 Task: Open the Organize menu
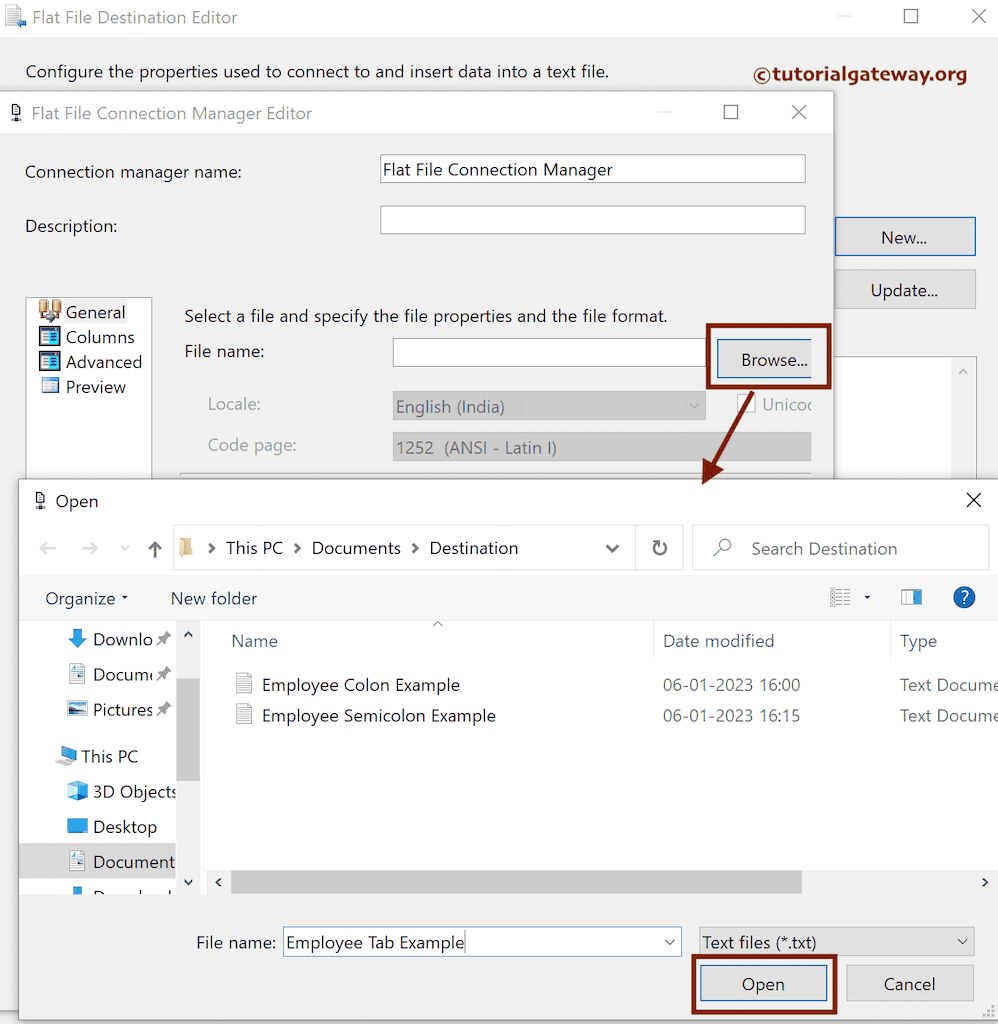point(80,597)
